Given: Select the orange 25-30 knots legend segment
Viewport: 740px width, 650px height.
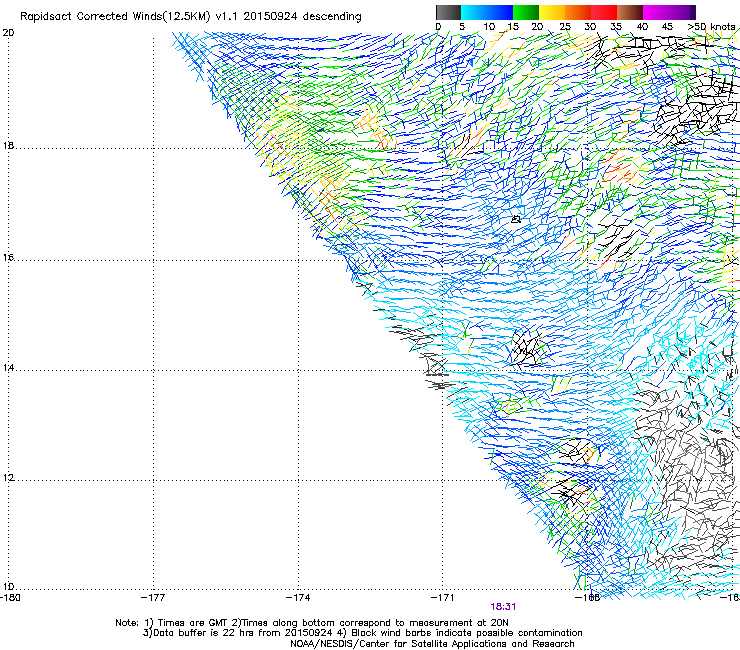Looking at the screenshot, I should (578, 12).
